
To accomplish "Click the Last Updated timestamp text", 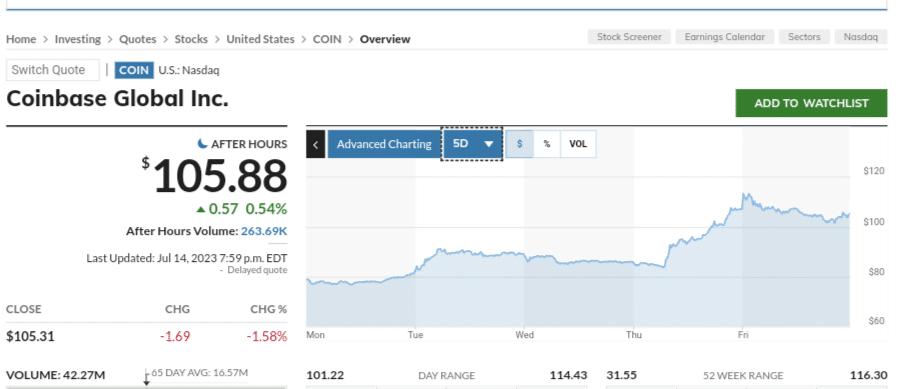I will pos(187,258).
